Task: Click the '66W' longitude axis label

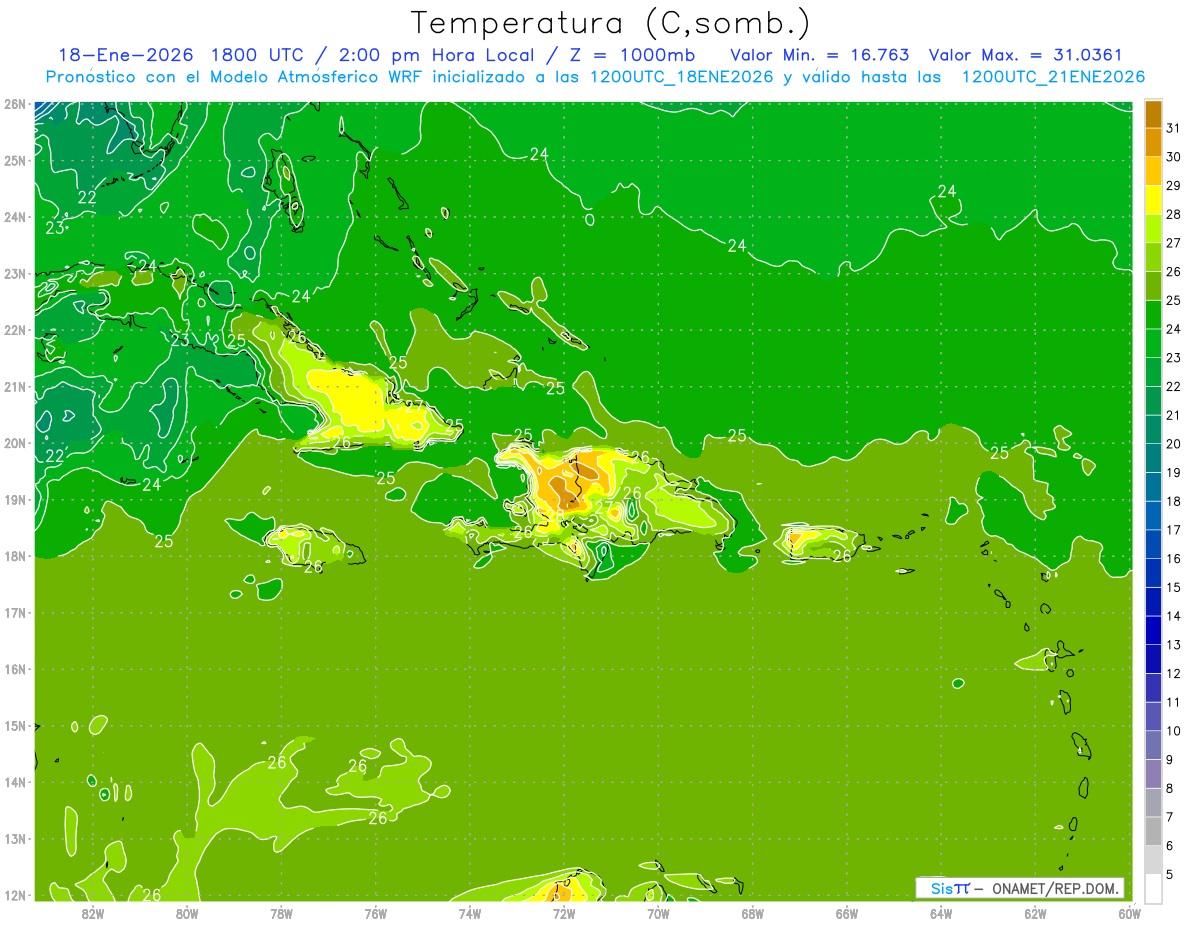Action: coord(847,913)
